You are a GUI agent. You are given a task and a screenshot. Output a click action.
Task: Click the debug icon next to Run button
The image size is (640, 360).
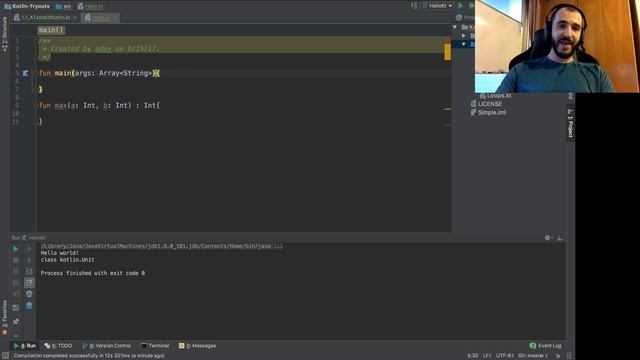[471, 6]
